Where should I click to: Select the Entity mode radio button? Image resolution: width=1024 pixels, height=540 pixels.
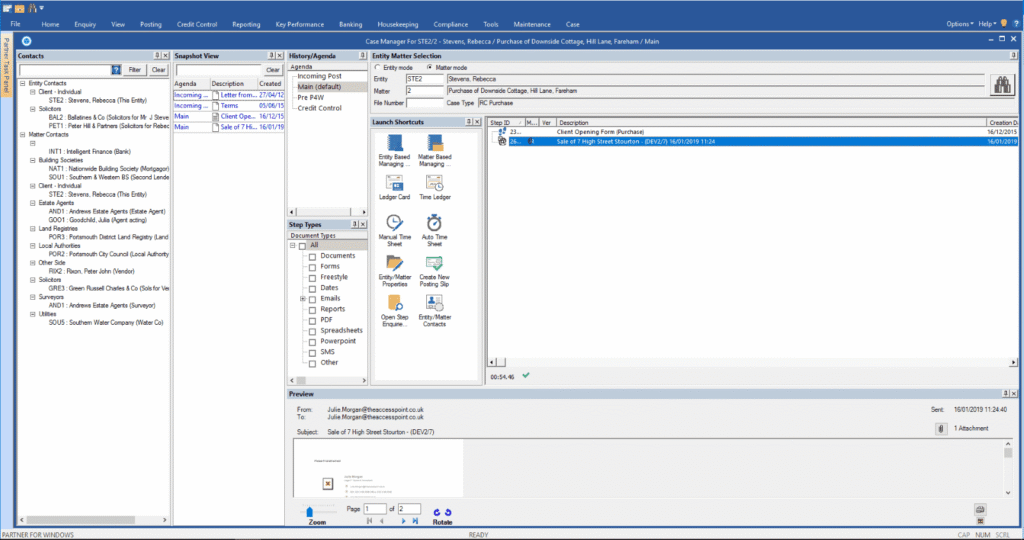click(377, 67)
